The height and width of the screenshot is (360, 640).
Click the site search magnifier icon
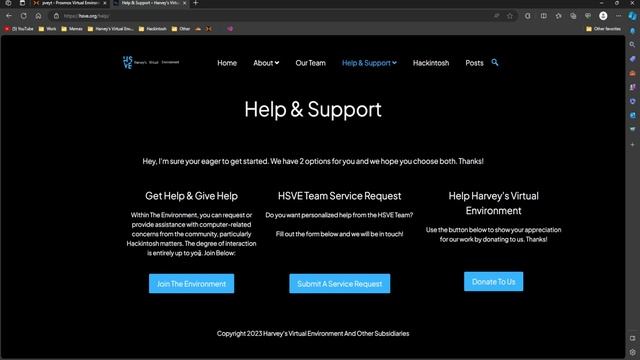495,62
